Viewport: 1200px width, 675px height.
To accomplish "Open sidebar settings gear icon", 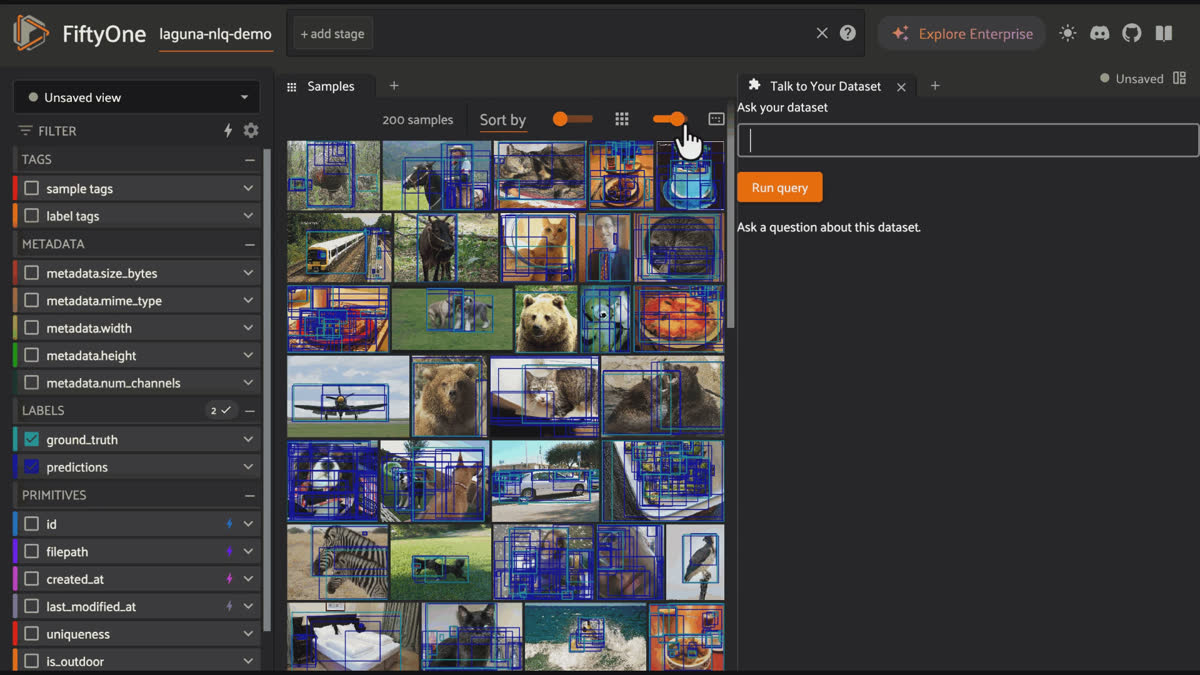I will coord(251,131).
